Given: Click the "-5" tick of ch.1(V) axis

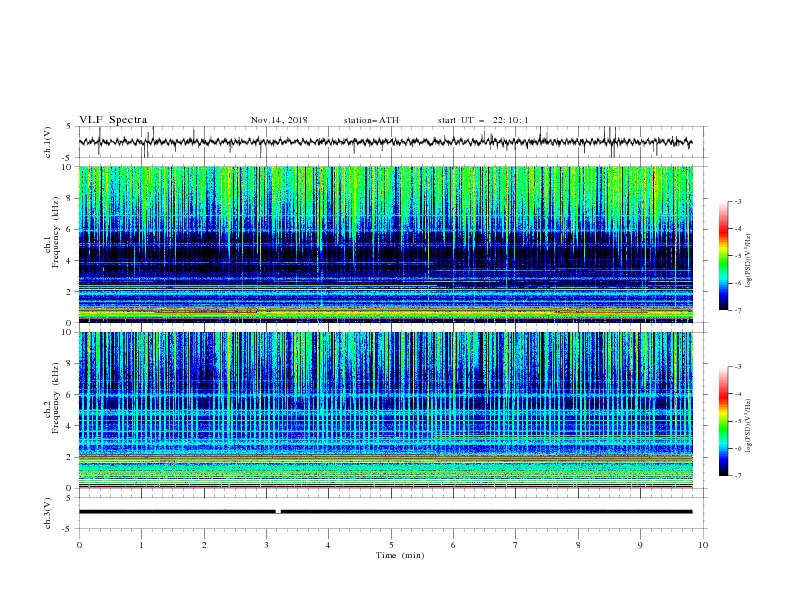Looking at the screenshot, I should (68, 157).
